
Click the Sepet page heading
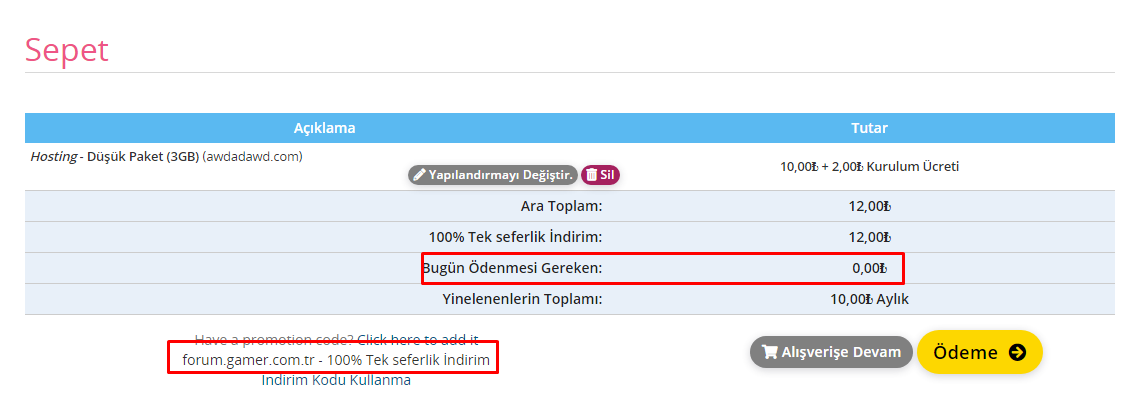[66, 51]
